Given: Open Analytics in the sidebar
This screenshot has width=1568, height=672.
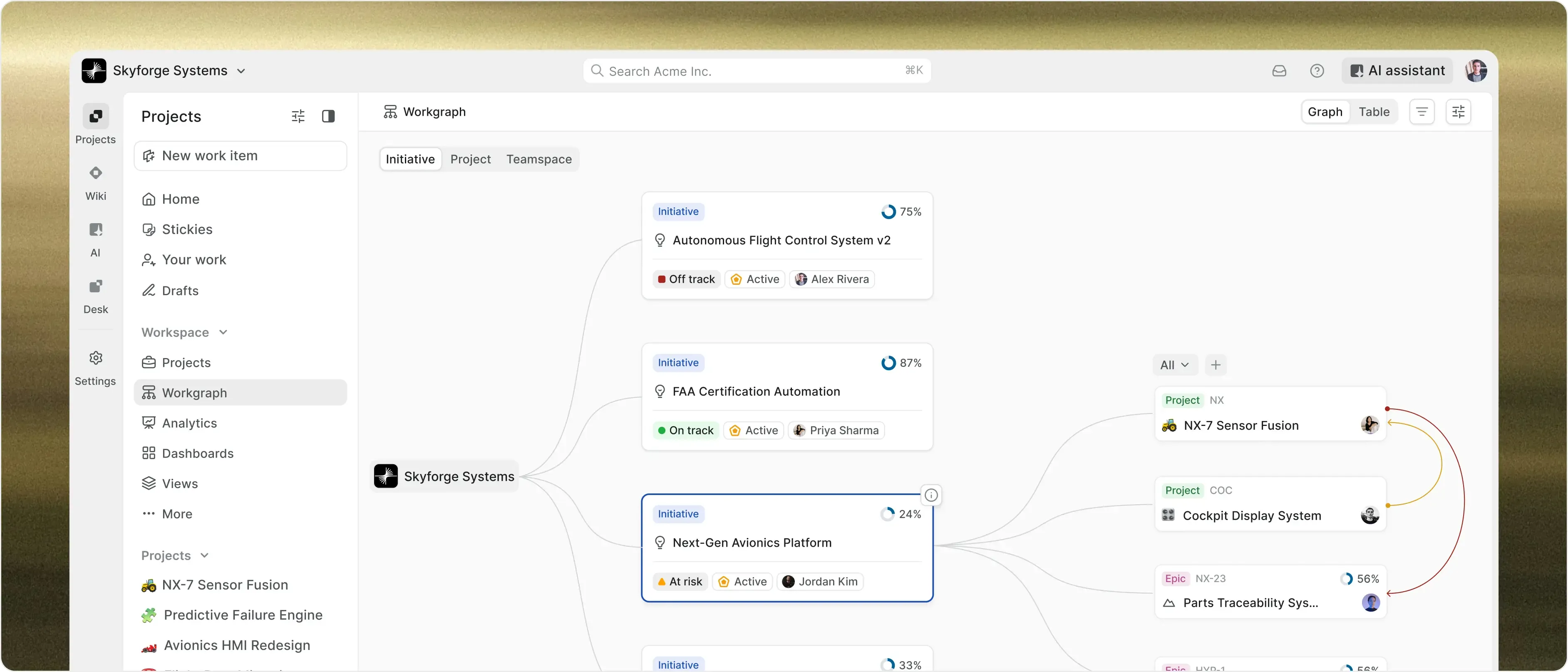Looking at the screenshot, I should (x=241, y=423).
